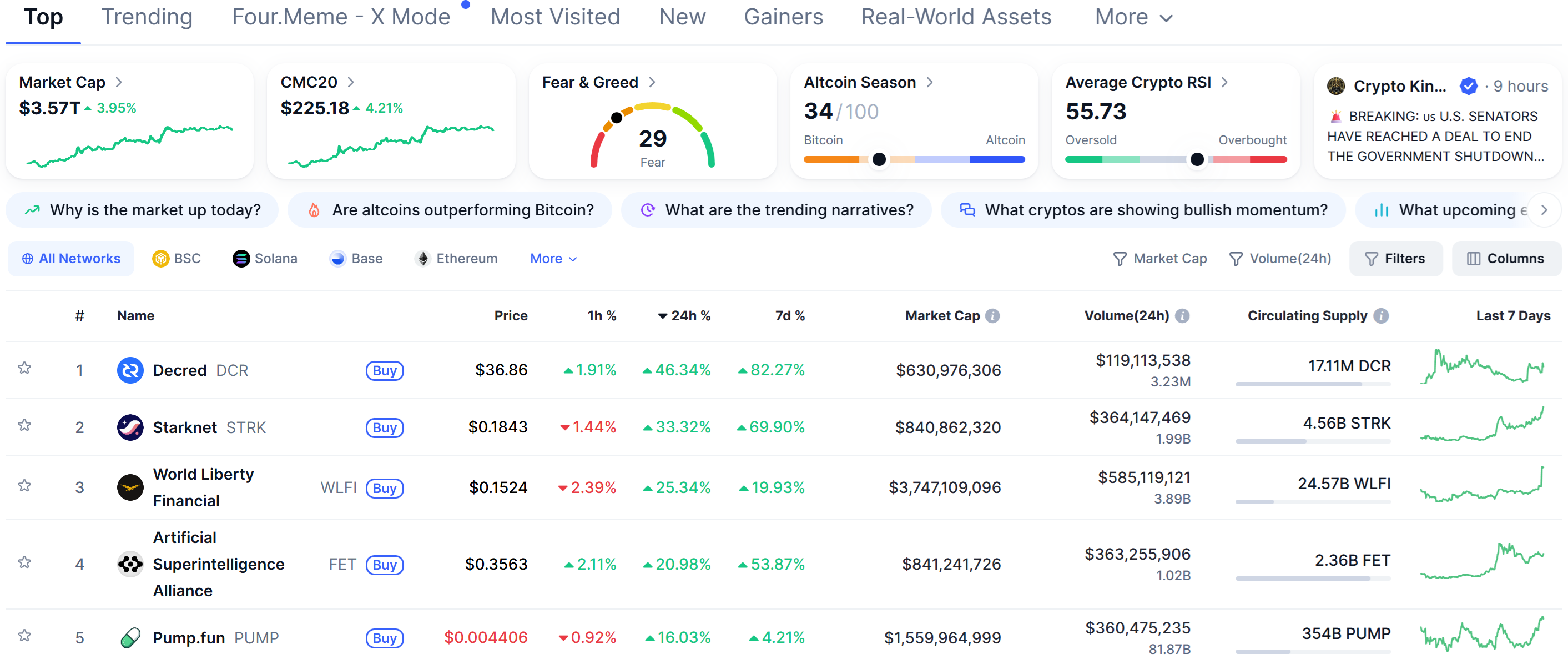Open the Gainers tab
Image resolution: width=1568 pixels, height=664 pixels.
click(783, 17)
